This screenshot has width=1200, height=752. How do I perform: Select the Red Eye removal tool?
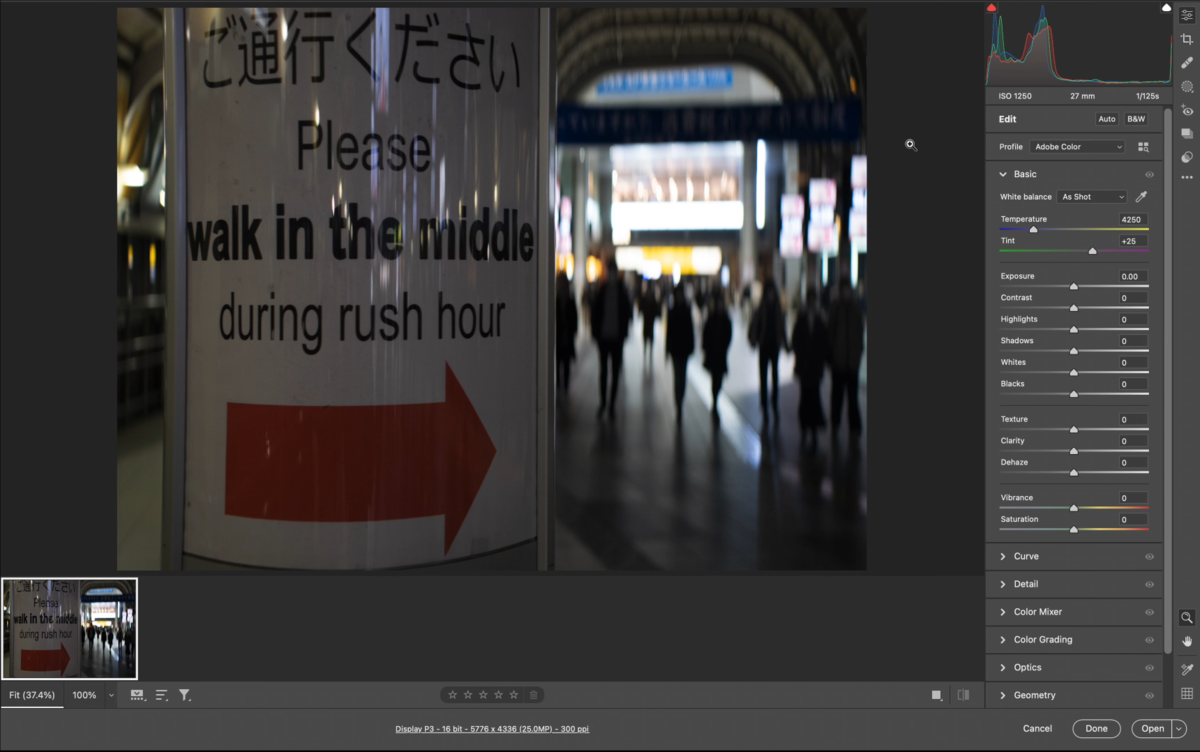[x=1187, y=111]
